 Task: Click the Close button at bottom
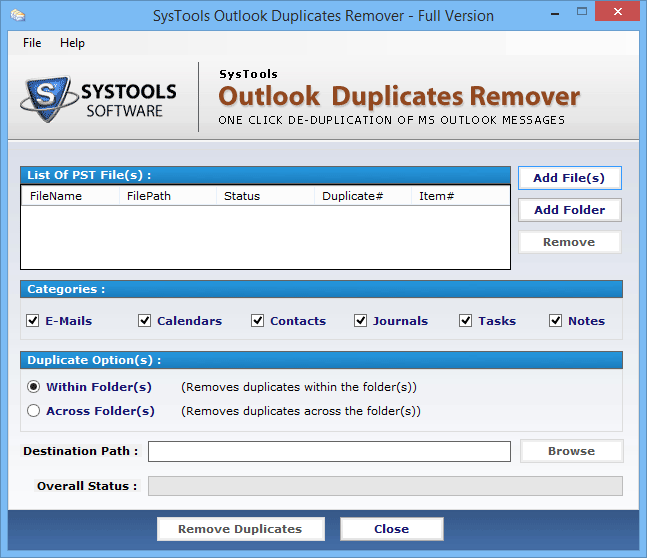(x=392, y=529)
